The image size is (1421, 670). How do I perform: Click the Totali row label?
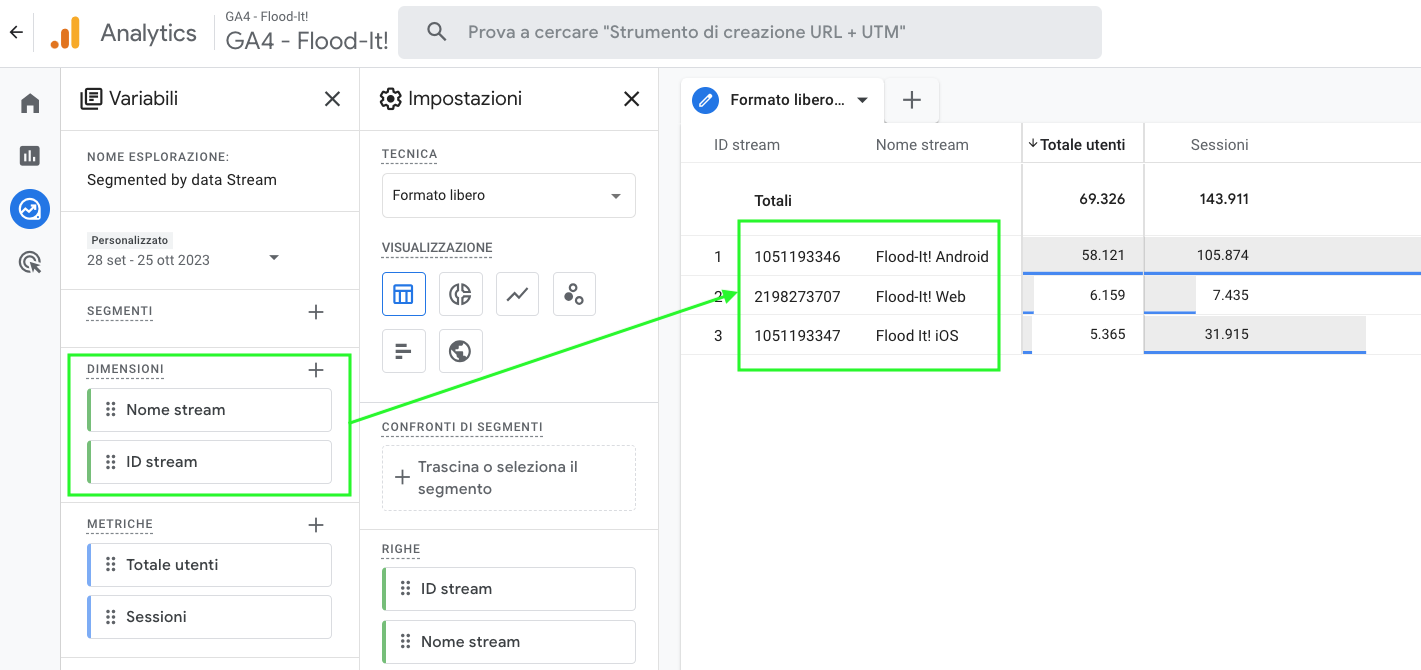pyautogui.click(x=773, y=201)
